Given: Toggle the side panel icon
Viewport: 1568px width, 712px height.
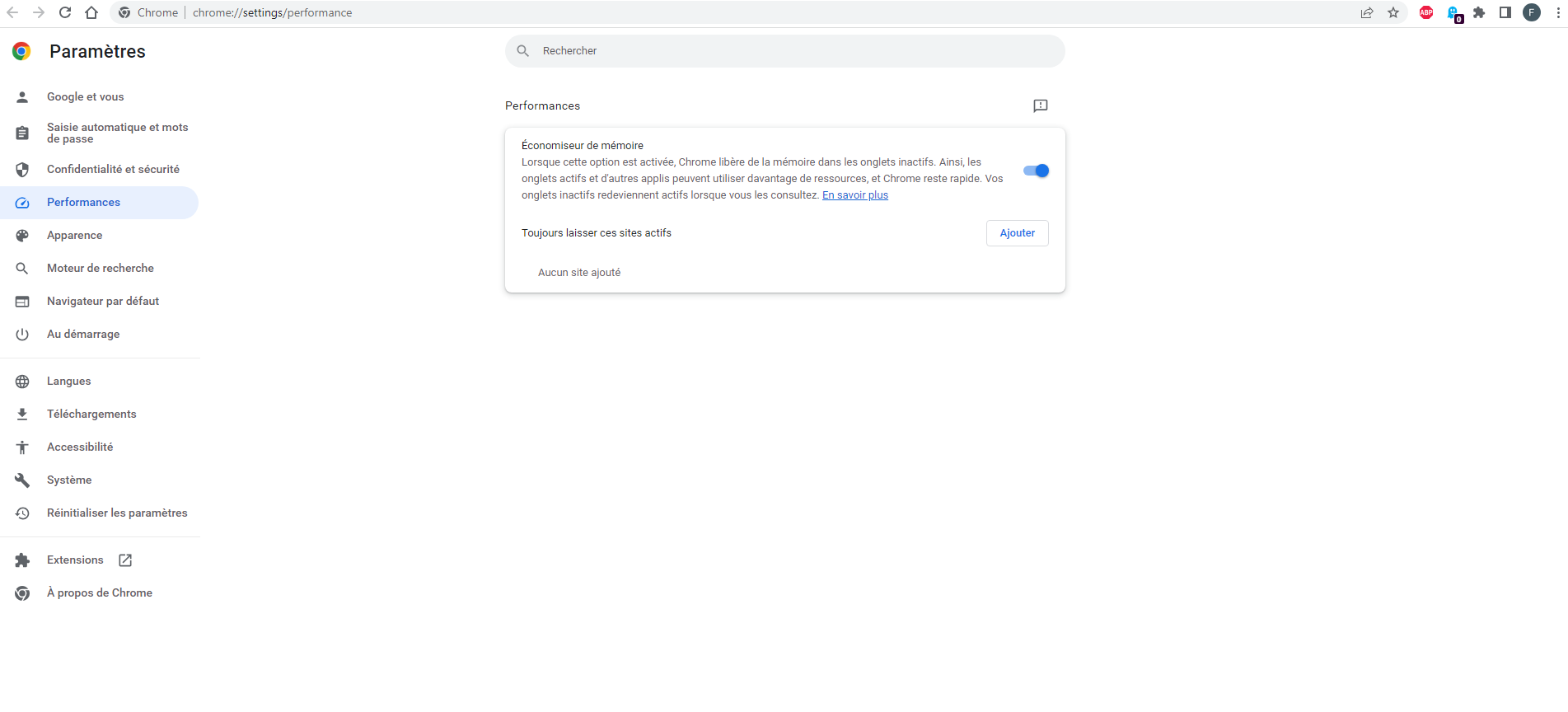Looking at the screenshot, I should (1505, 12).
